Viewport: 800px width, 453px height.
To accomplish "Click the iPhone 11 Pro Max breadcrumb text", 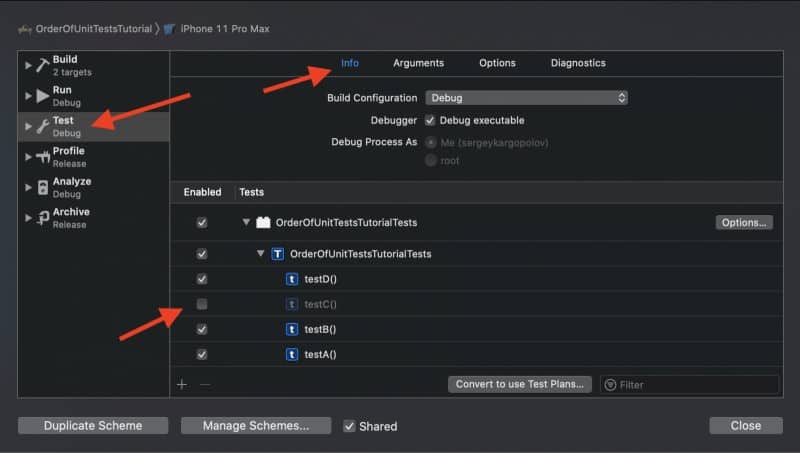I will coord(225,29).
